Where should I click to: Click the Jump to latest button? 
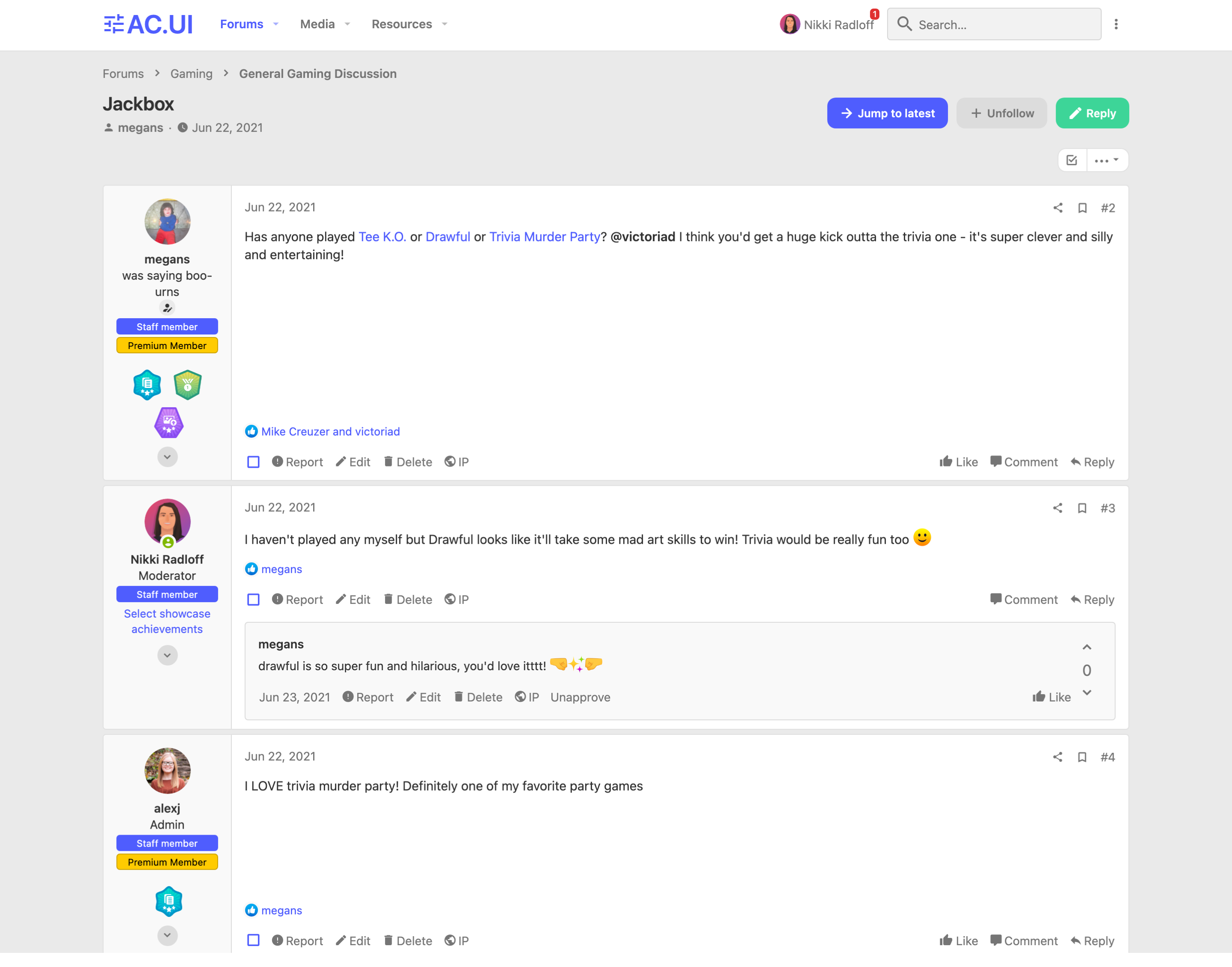click(x=887, y=113)
